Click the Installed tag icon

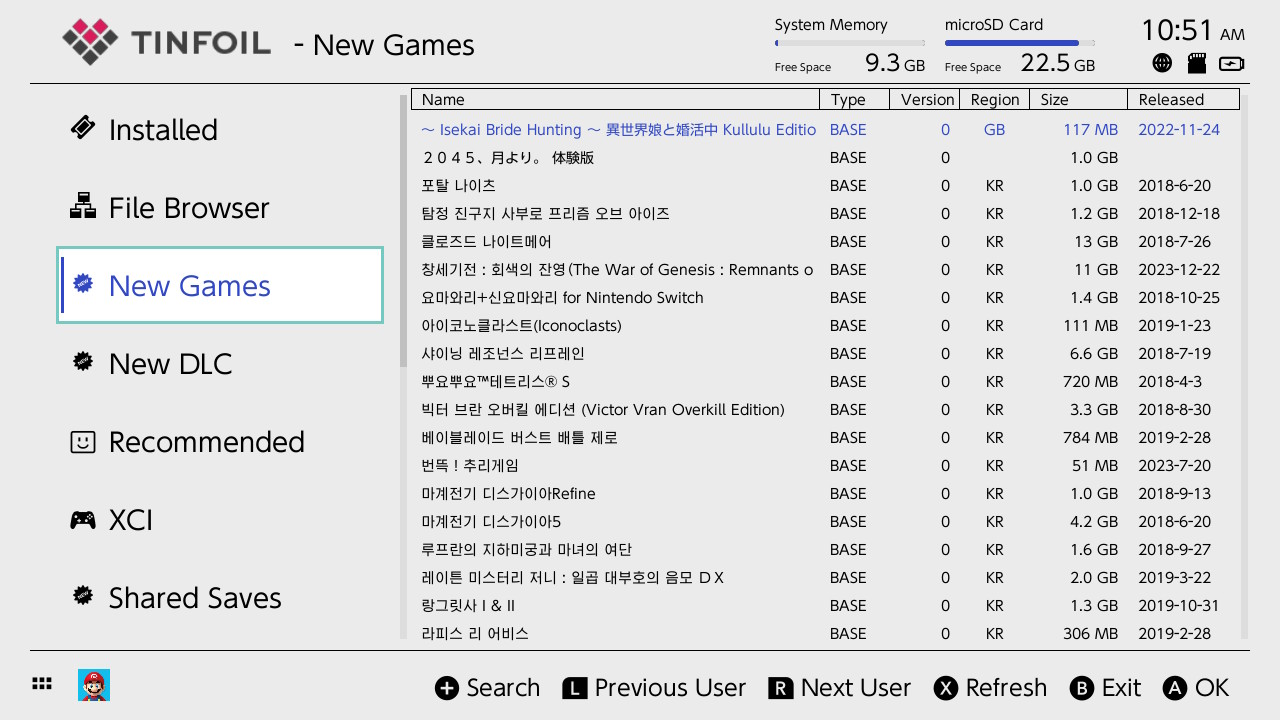83,128
